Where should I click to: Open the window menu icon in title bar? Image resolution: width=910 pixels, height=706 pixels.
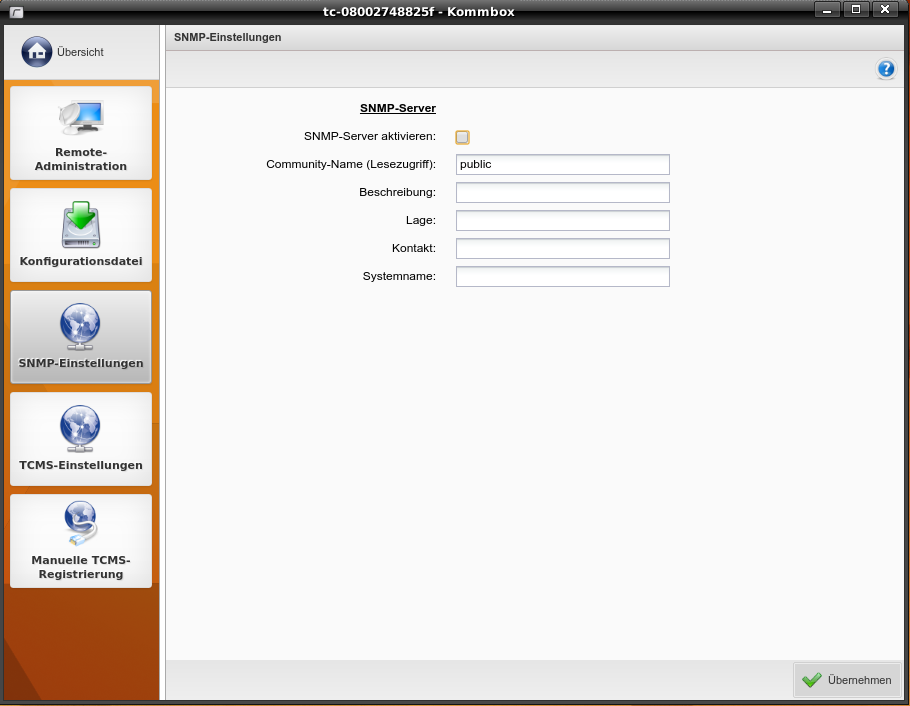[16, 12]
